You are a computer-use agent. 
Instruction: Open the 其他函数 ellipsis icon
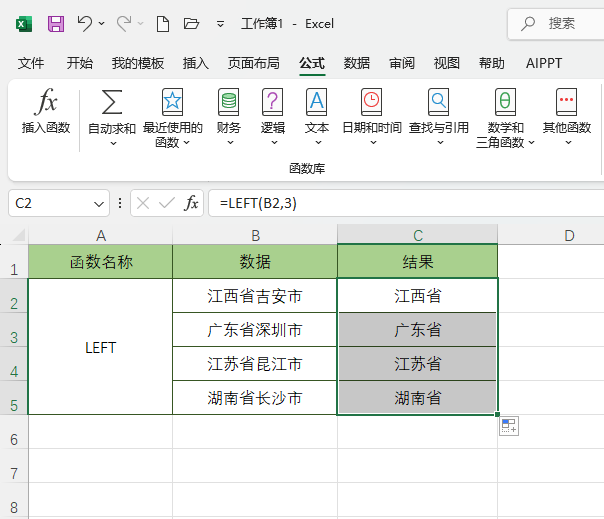click(566, 102)
